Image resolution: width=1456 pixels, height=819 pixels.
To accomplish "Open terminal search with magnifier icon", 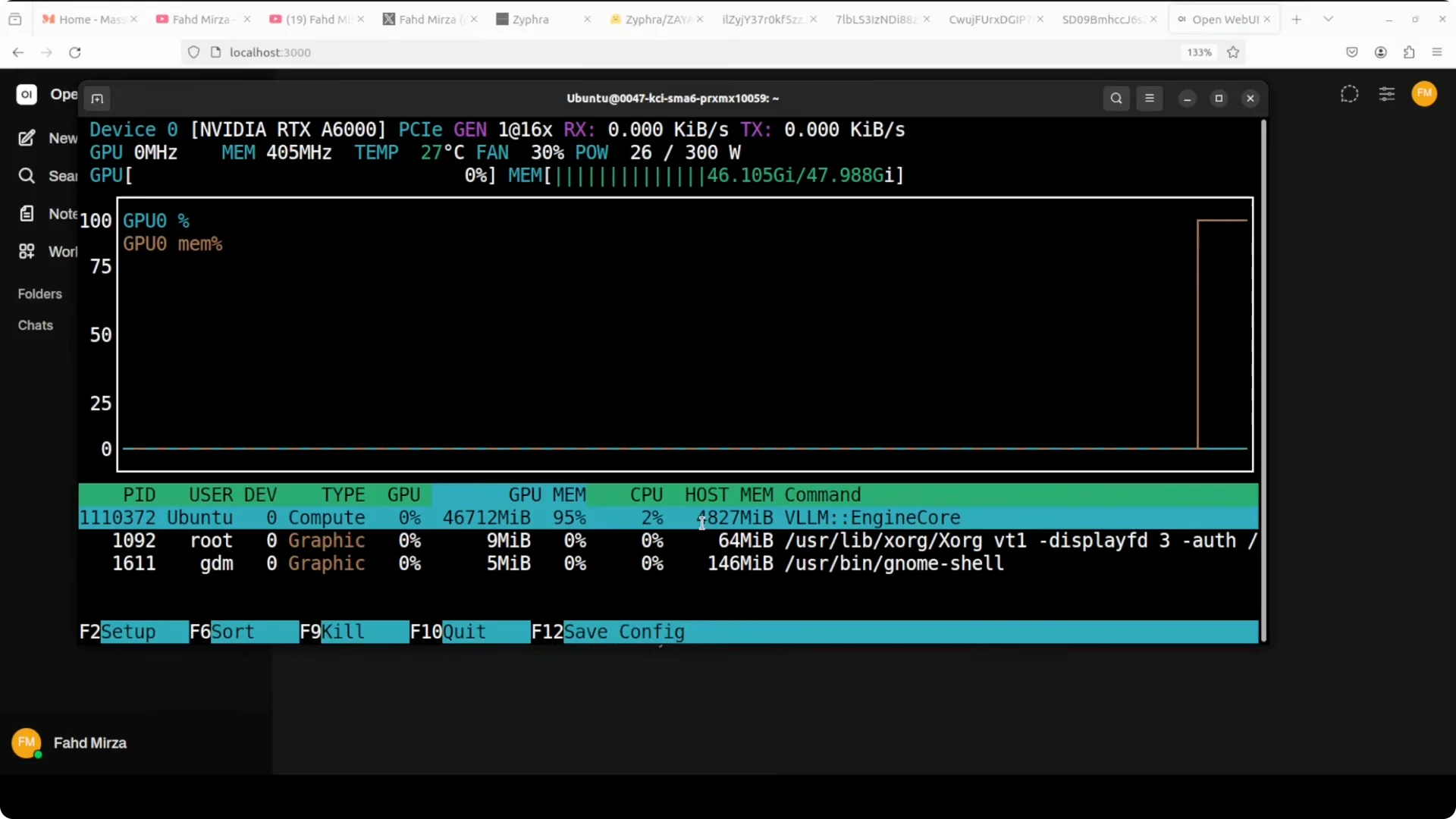I will tap(1116, 98).
